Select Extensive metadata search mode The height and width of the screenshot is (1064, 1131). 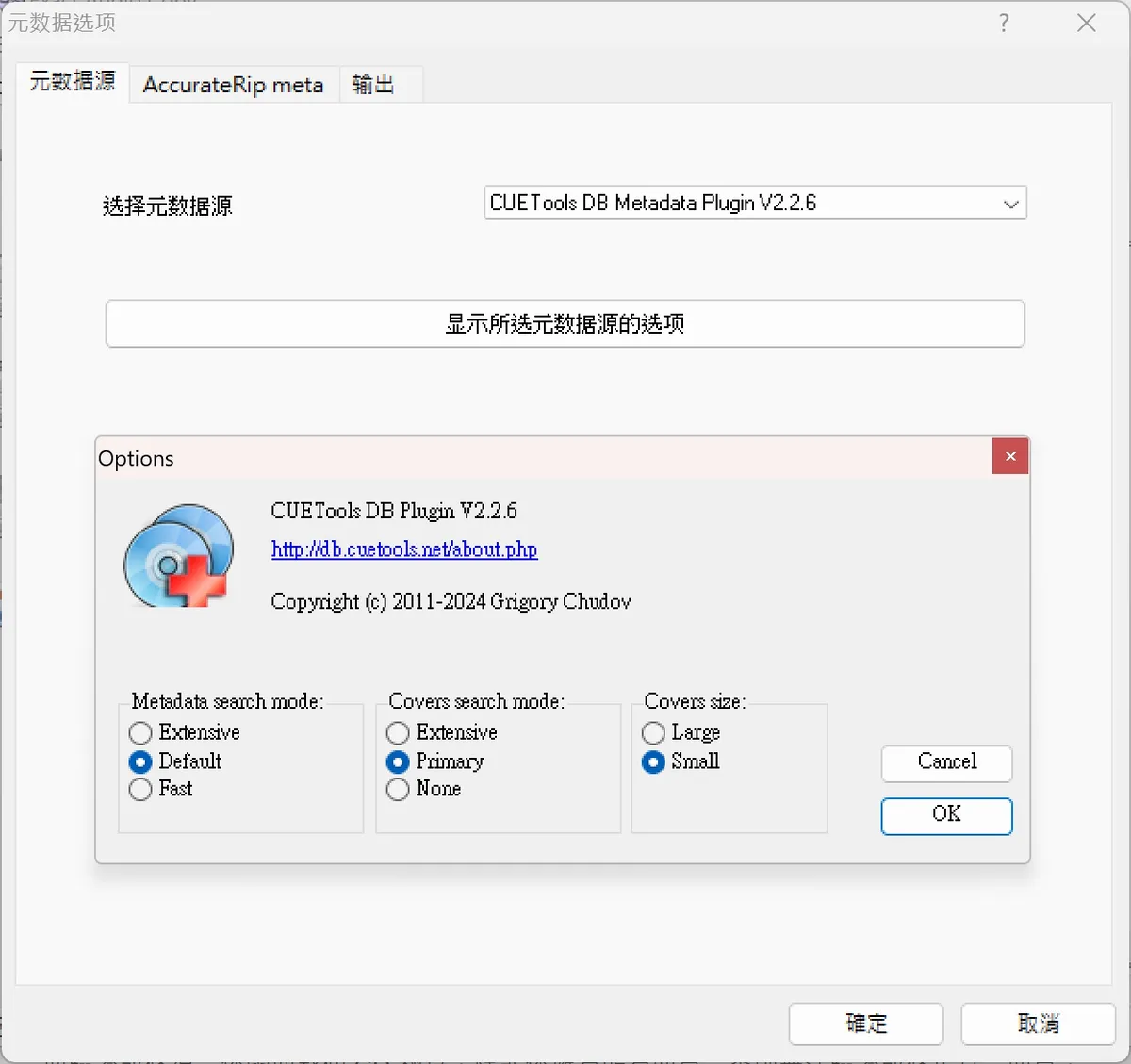pyautogui.click(x=185, y=732)
